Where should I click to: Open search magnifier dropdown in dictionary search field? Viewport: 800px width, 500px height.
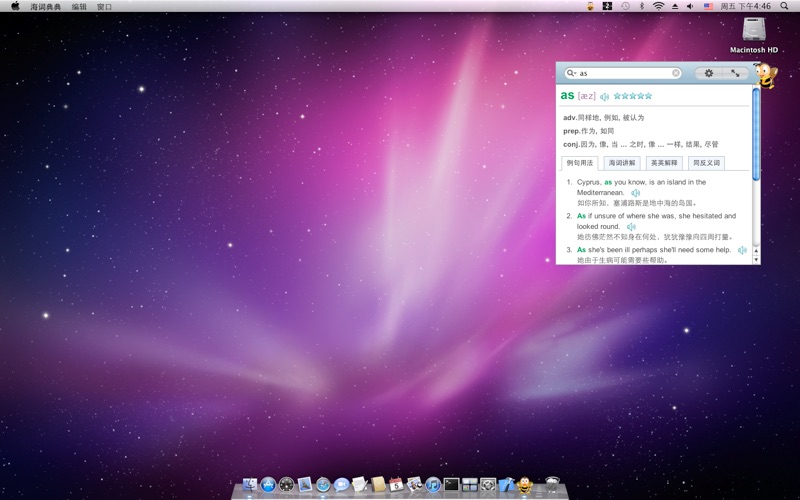[x=571, y=73]
